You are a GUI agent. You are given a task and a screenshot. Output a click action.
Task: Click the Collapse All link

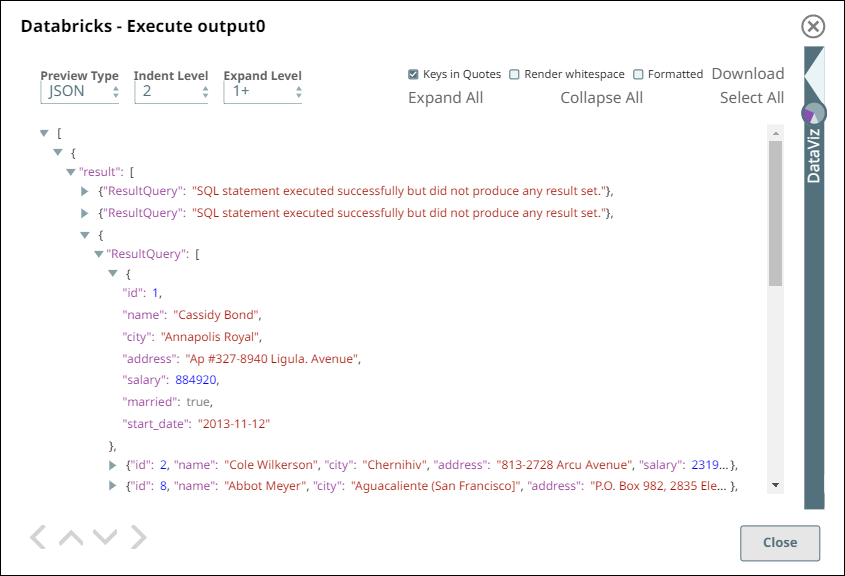[x=601, y=98]
